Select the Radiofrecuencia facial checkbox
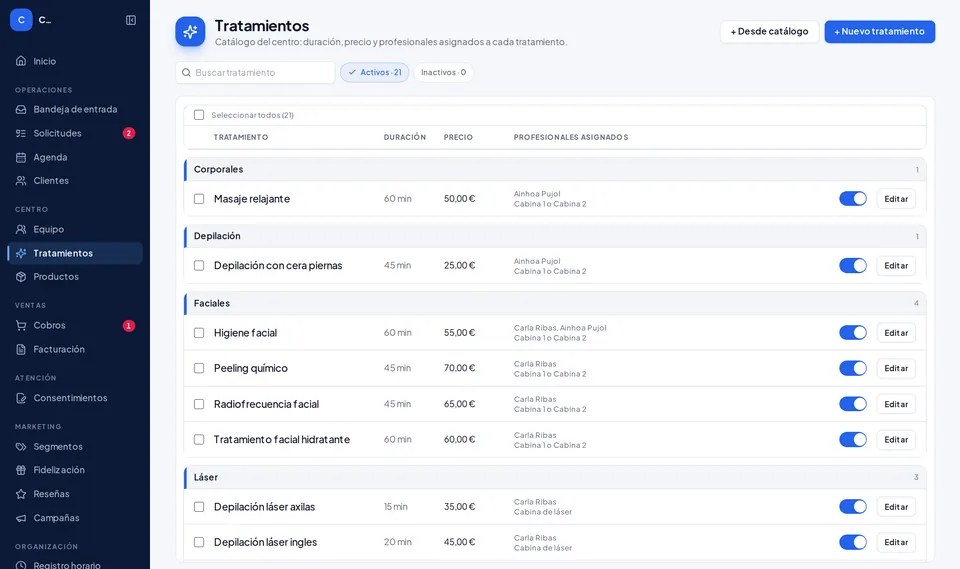This screenshot has height=569, width=960. coord(199,404)
